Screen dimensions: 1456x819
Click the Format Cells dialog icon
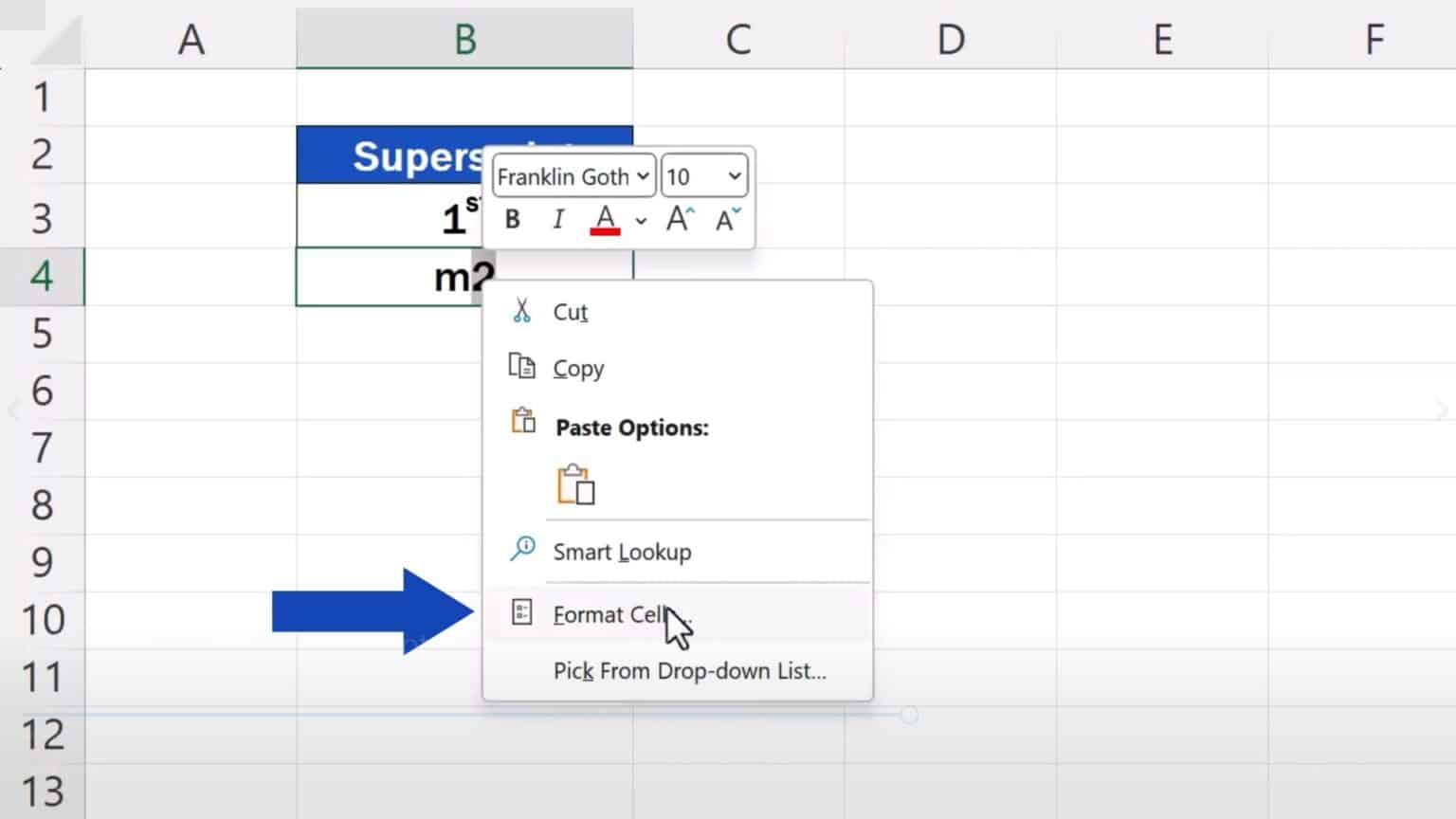pyautogui.click(x=522, y=612)
